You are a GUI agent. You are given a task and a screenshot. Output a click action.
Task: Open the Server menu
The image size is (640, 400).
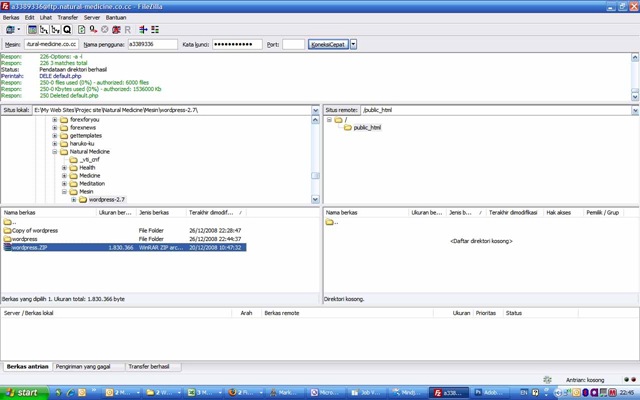coord(92,18)
